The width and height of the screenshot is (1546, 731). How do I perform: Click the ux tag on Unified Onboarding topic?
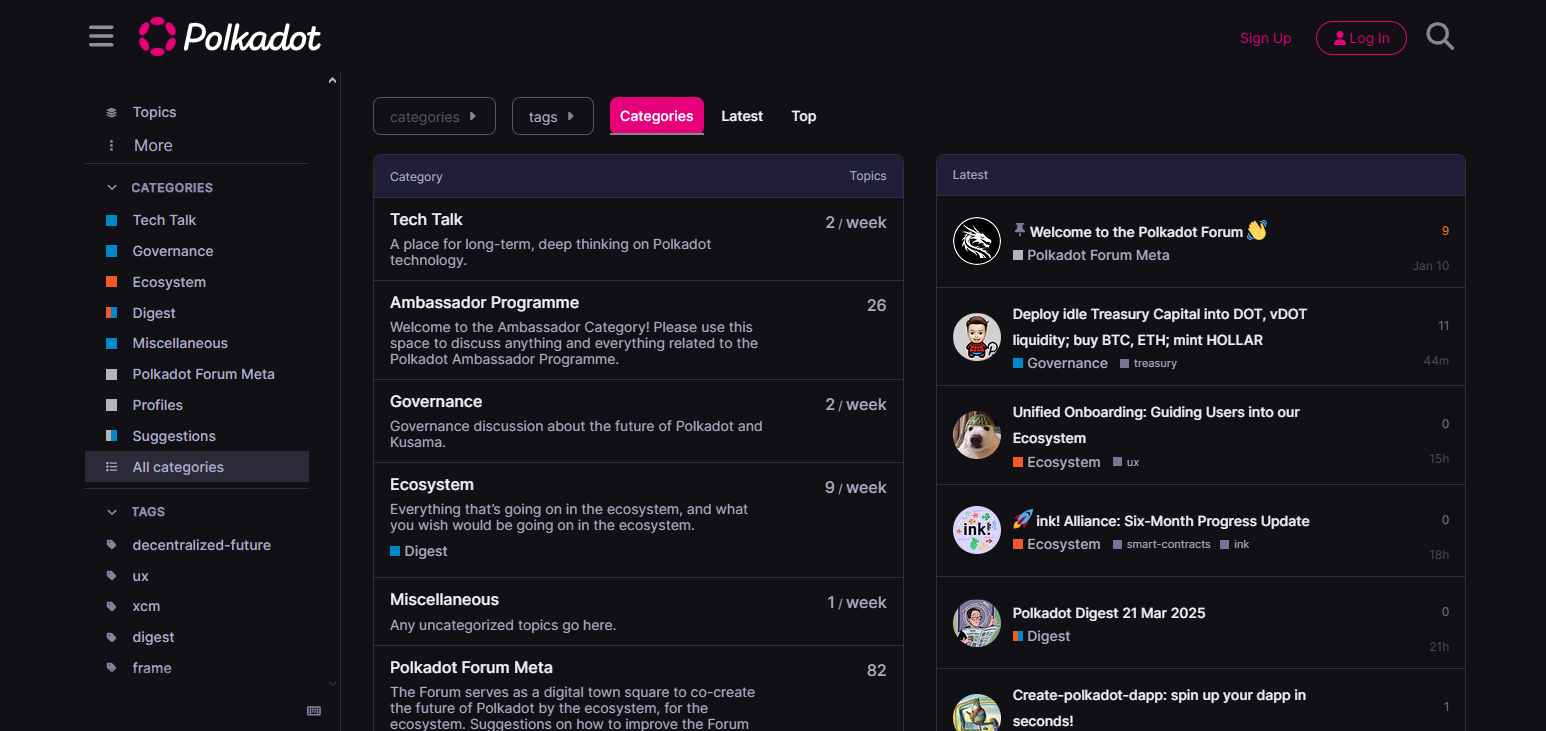(1126, 462)
